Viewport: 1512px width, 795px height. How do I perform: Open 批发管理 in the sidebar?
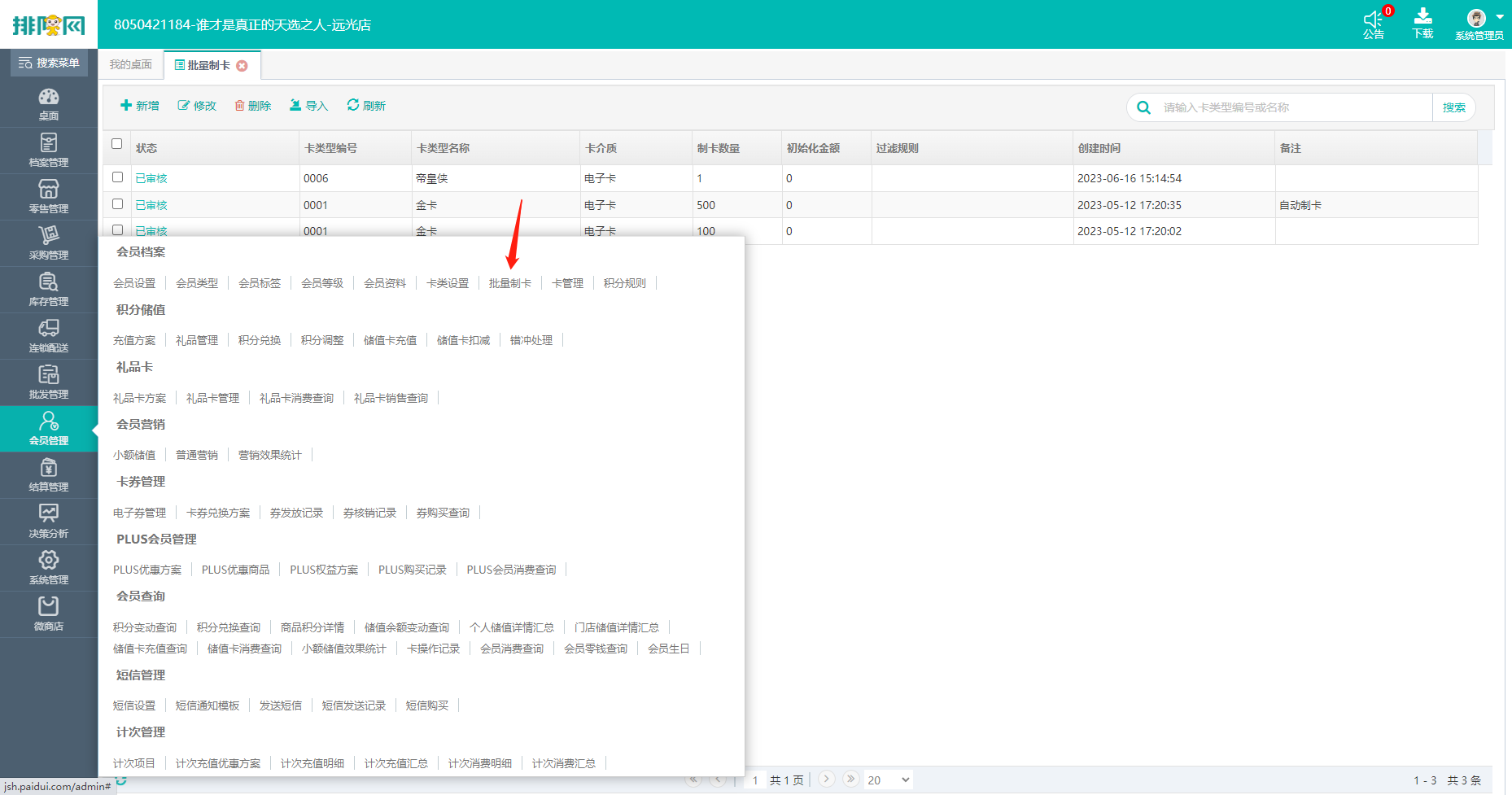pos(49,382)
